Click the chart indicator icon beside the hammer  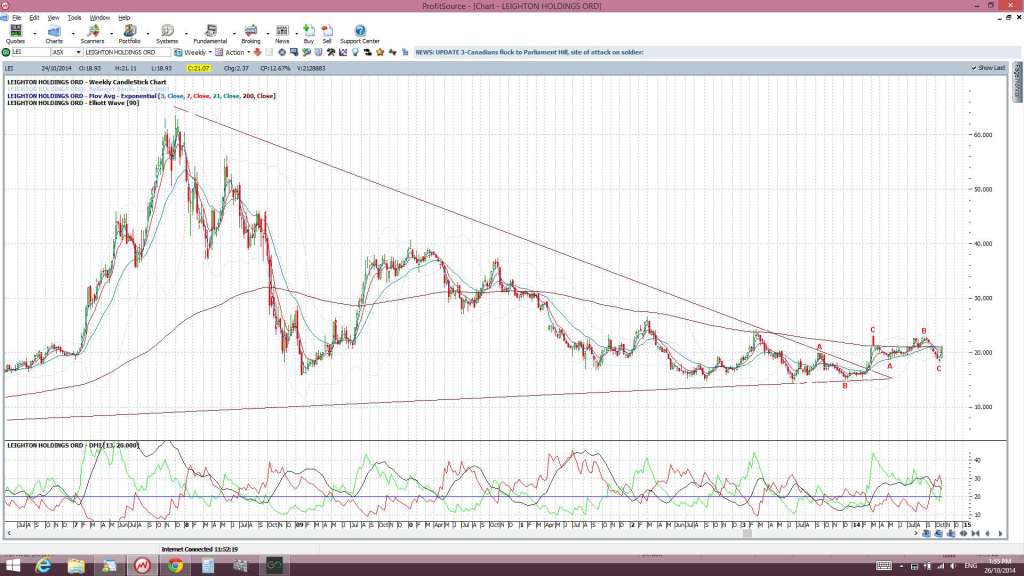coord(343,52)
